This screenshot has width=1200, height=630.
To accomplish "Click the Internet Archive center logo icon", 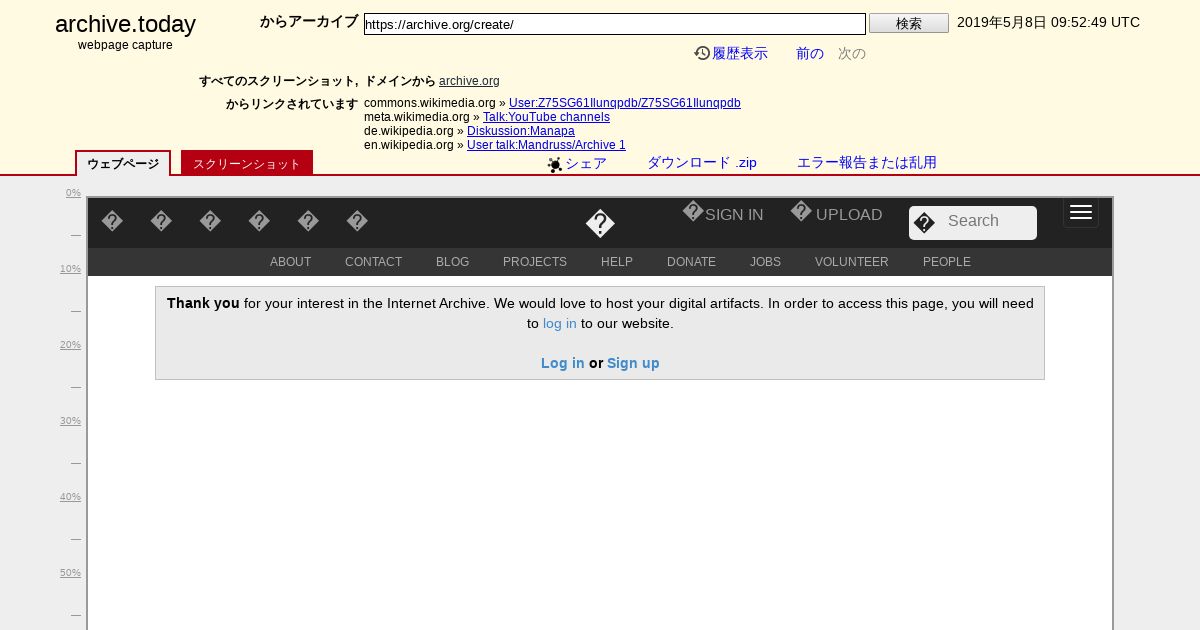I will [600, 224].
